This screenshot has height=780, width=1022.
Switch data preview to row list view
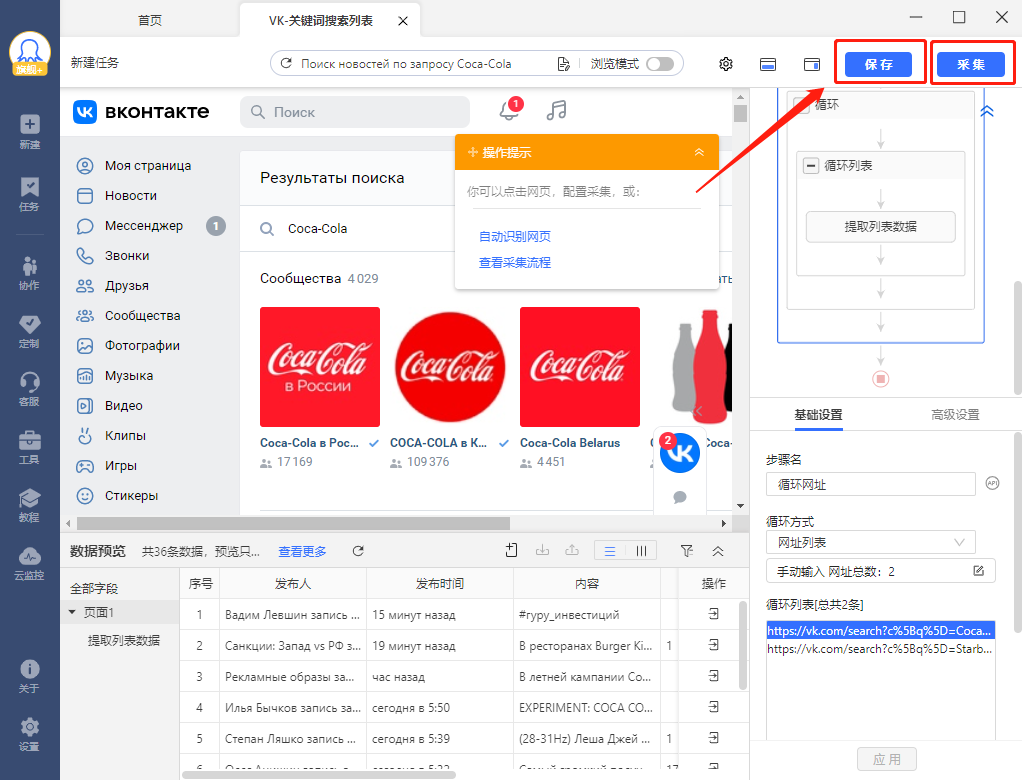click(610, 551)
